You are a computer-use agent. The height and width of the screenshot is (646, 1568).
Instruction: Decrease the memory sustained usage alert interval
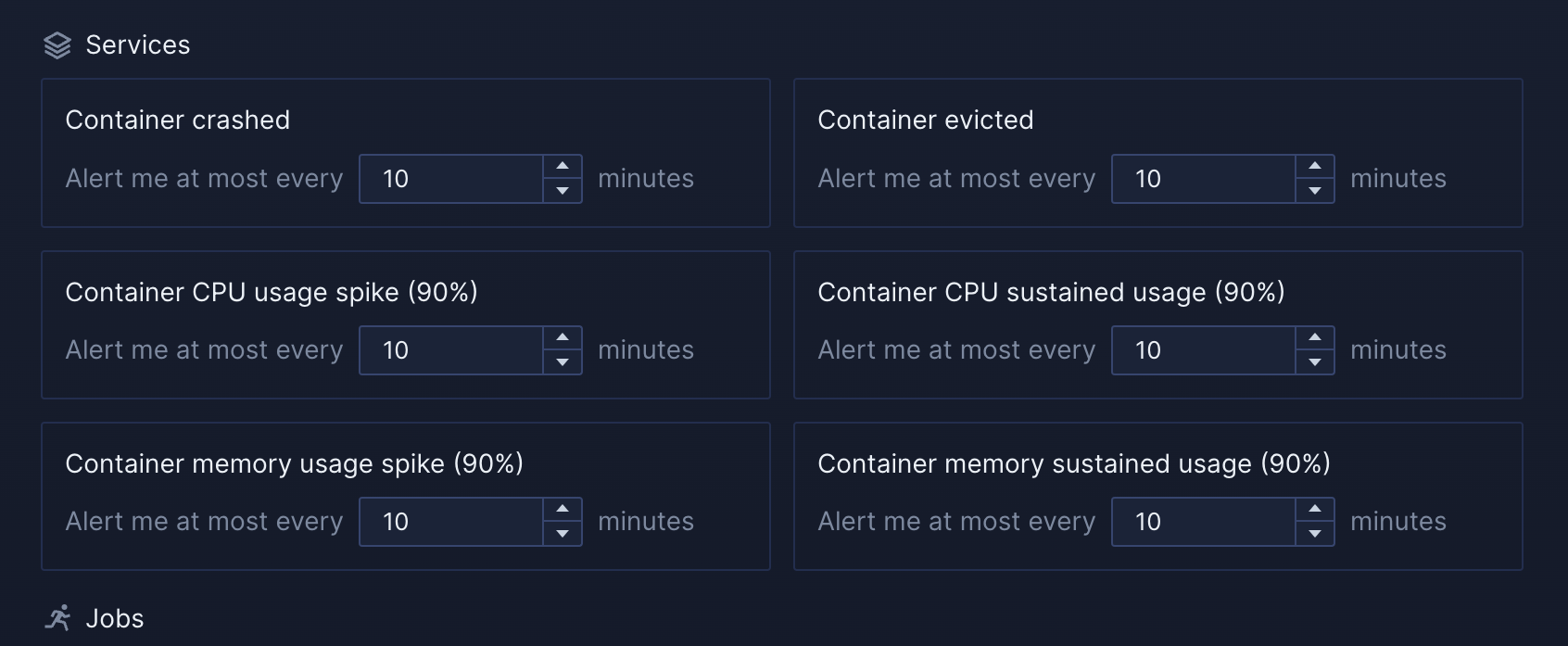pos(1315,534)
